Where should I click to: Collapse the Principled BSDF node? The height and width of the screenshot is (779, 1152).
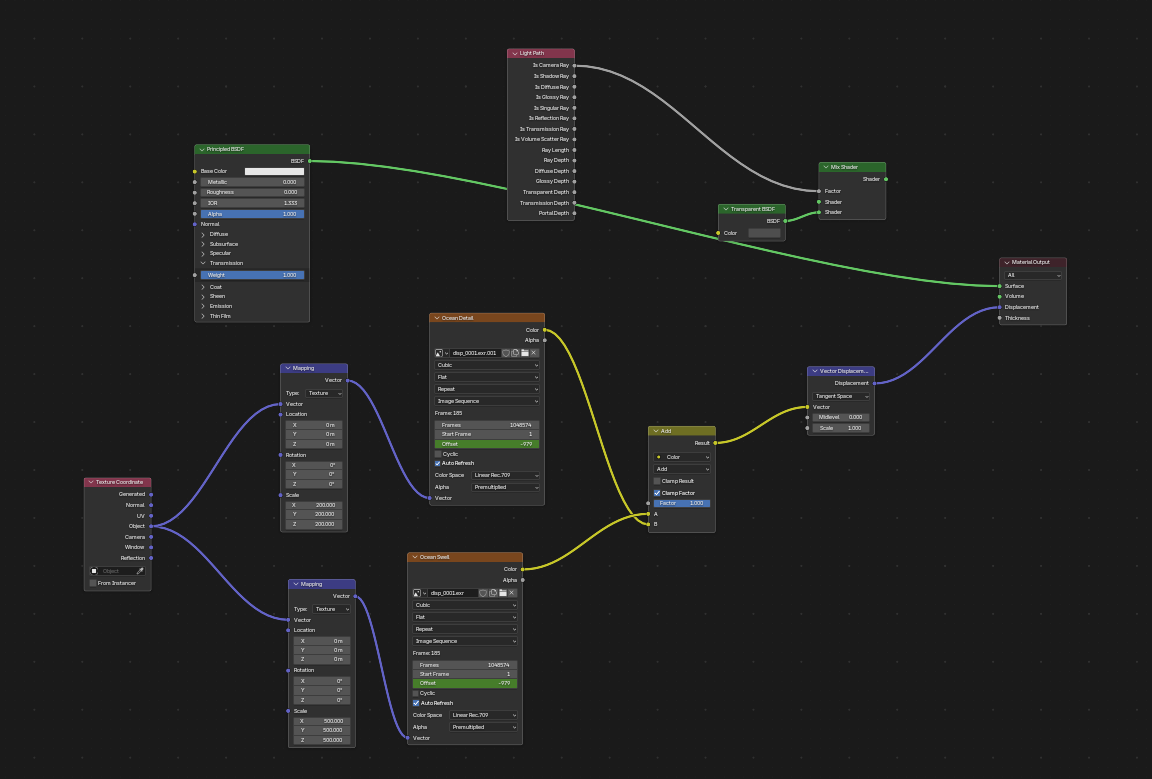coord(201,150)
